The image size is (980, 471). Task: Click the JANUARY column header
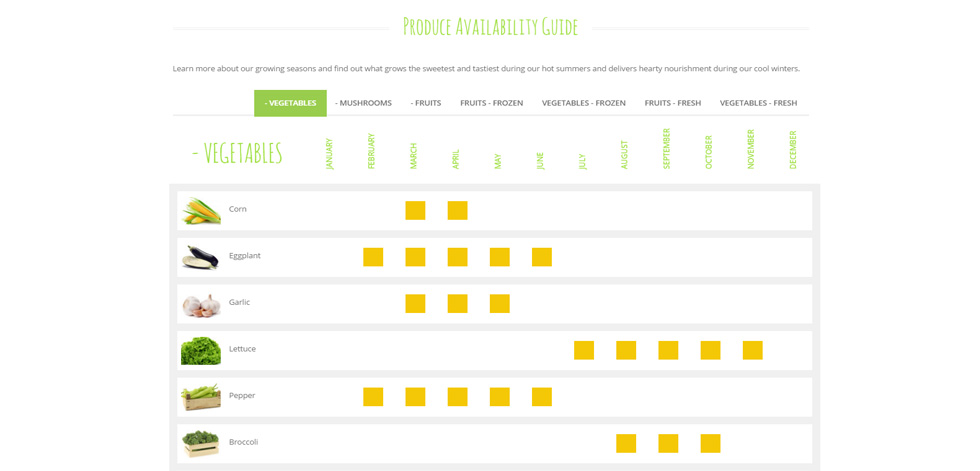click(x=329, y=154)
